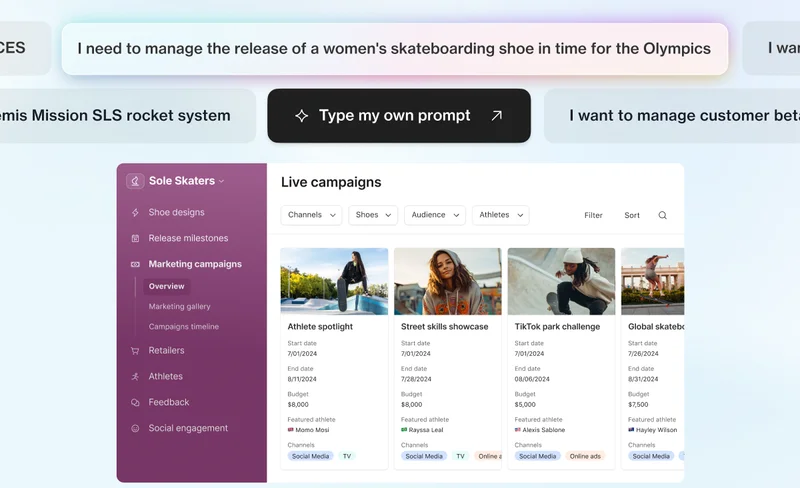The width and height of the screenshot is (800, 488).
Task: Click the 08/06/2024 end date
Action: tap(532, 379)
